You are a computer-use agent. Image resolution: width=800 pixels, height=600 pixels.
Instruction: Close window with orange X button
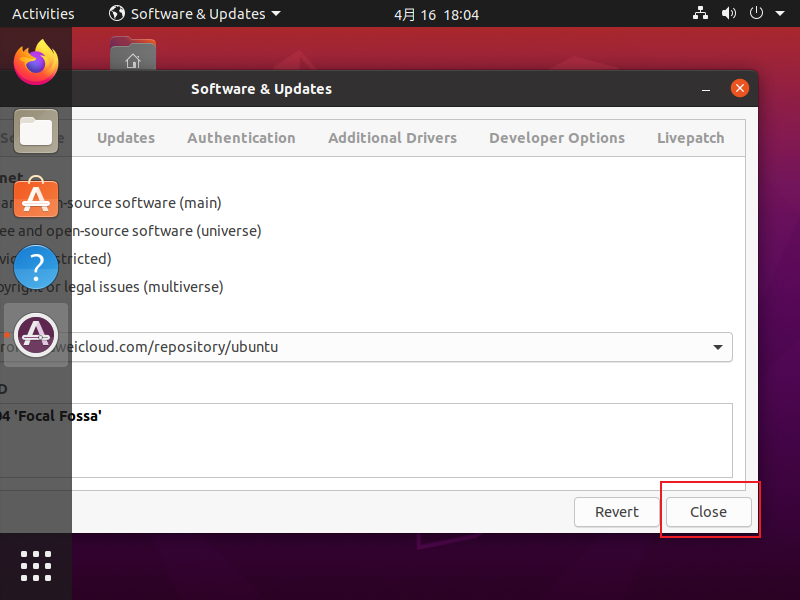pos(739,88)
